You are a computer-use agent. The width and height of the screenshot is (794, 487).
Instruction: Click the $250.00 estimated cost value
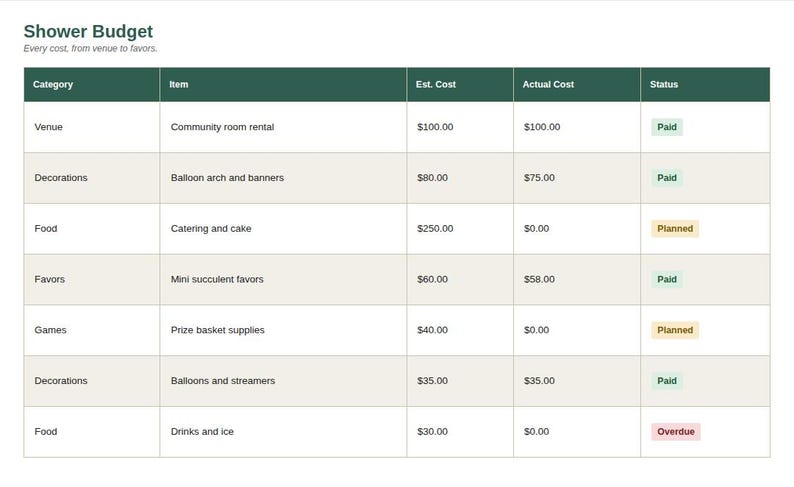[435, 229]
